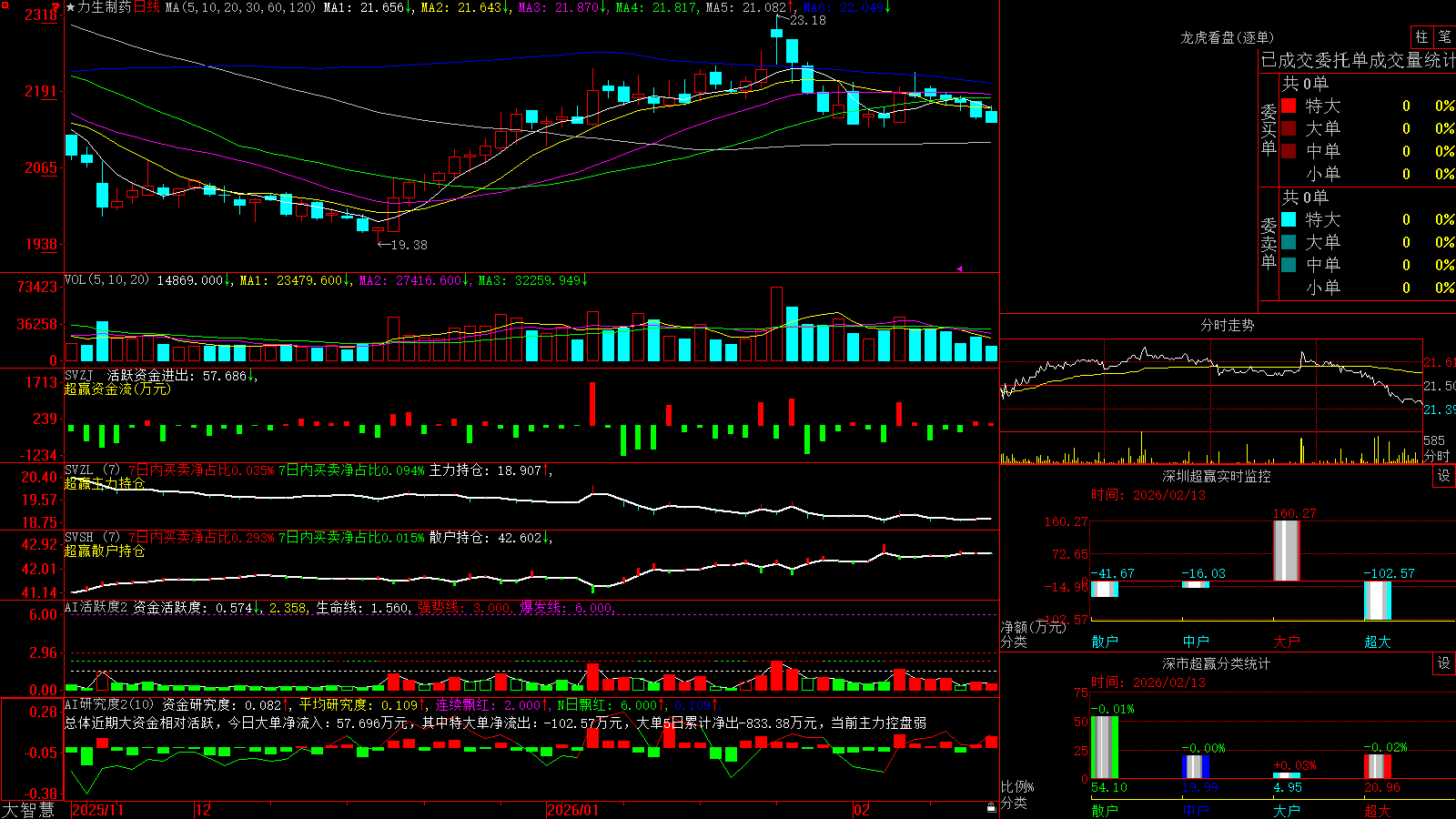Viewport: 1456px width, 819px height.
Task: Click the 爆发线: 6.000 label
Action: [x=566, y=607]
